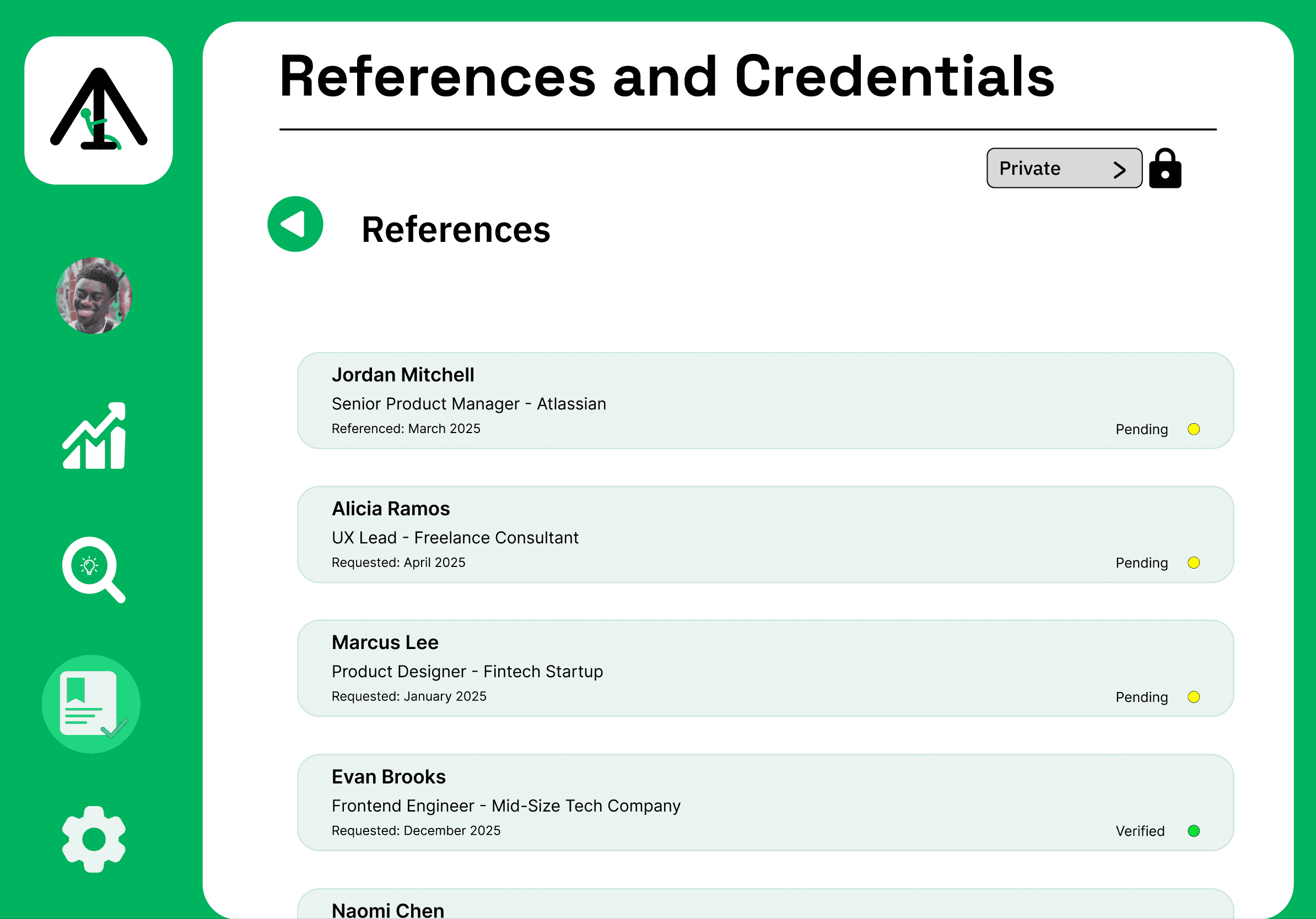This screenshot has height=919, width=1316.
Task: Click Evan Brooks' green verified status dot
Action: [1193, 831]
